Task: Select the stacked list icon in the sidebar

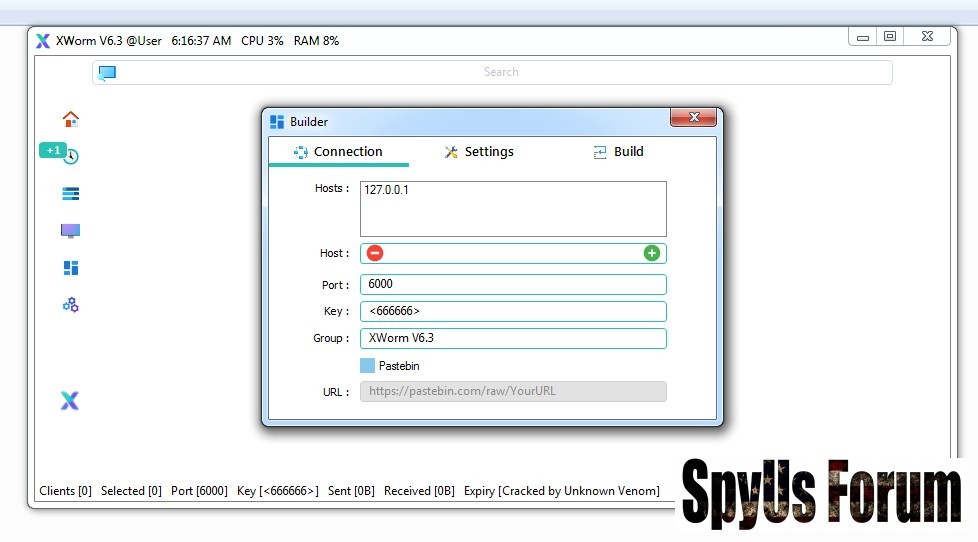Action: [x=70, y=194]
